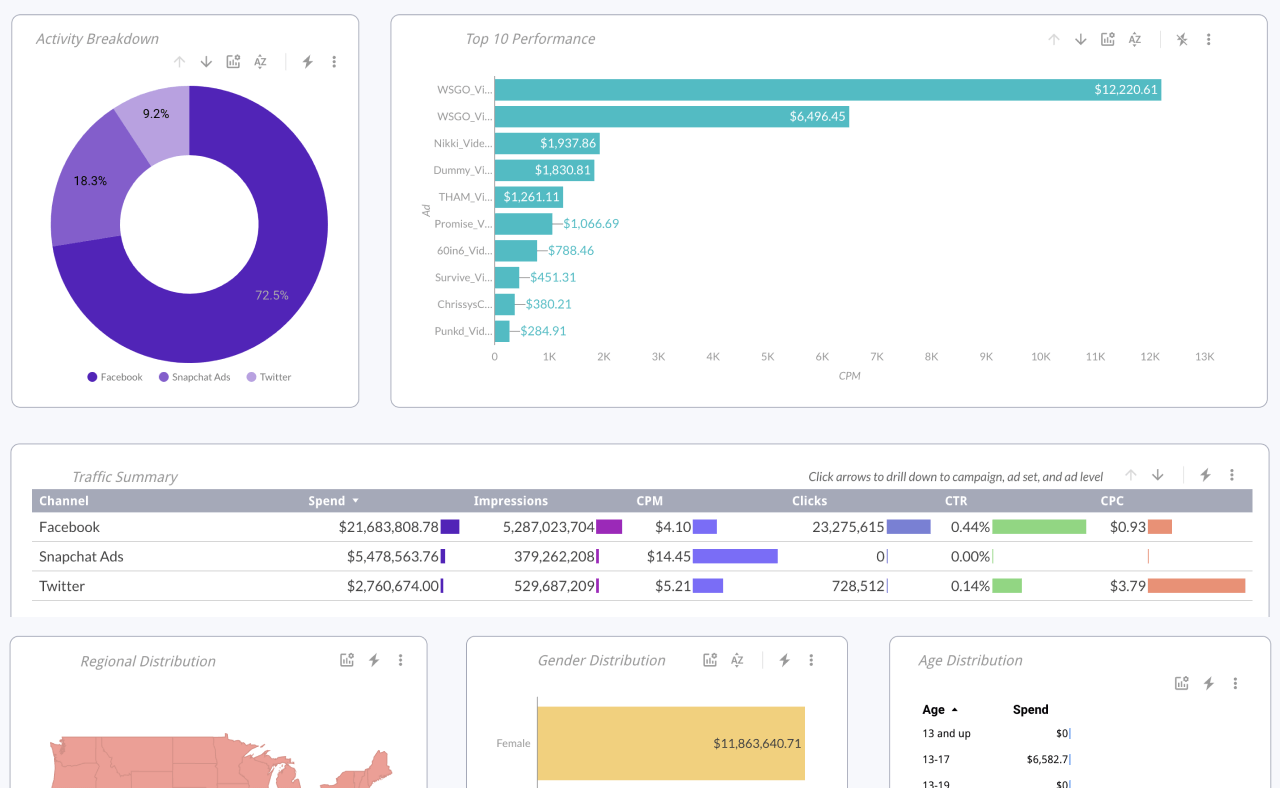Open chart settings icon in Activity Breakdown
The height and width of the screenshot is (788, 1280).
(x=233, y=62)
